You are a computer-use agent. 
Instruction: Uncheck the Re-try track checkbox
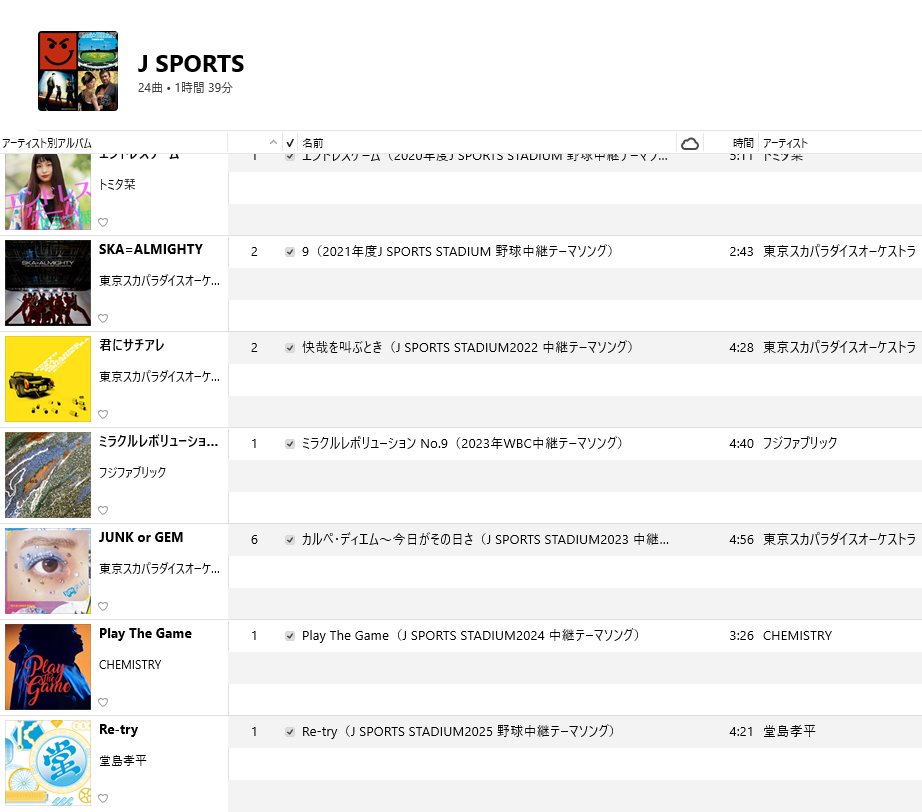tap(290, 731)
